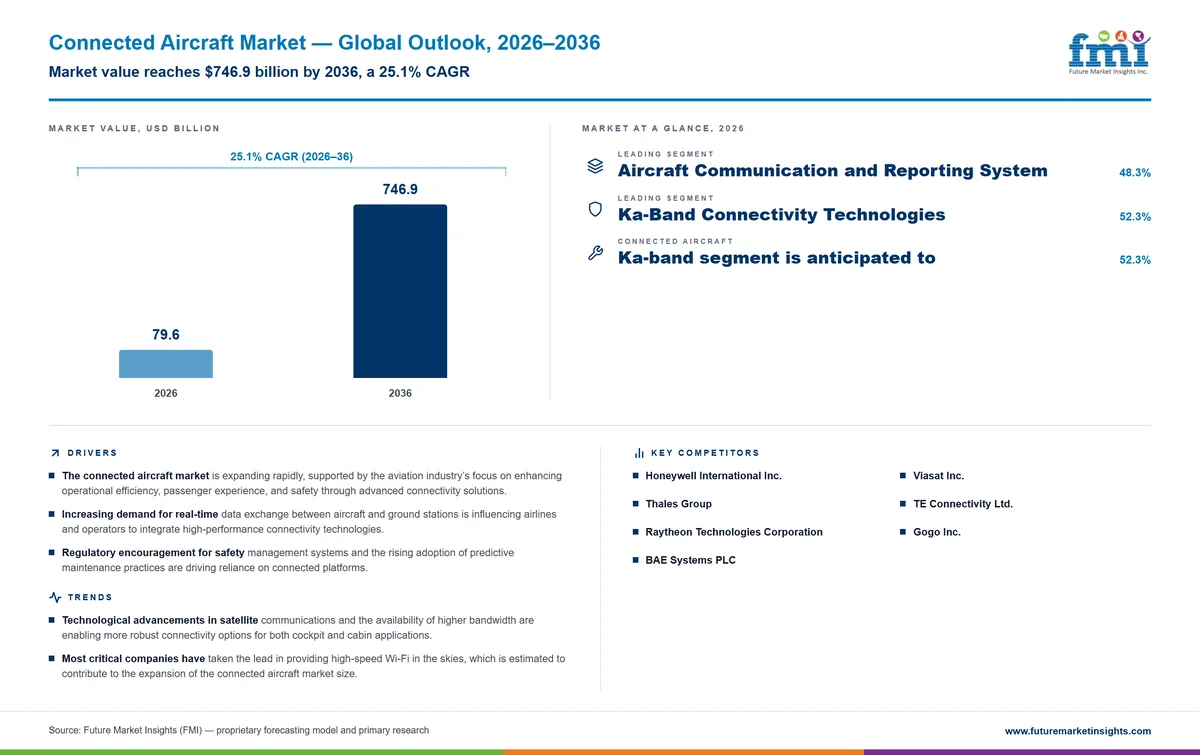The image size is (1200, 755).
Task: Click the wrench icon beside Ka-band segment
Action: coord(594,253)
